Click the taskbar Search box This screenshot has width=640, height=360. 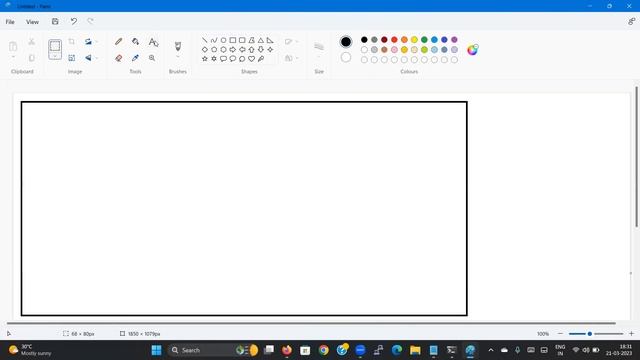(213, 350)
